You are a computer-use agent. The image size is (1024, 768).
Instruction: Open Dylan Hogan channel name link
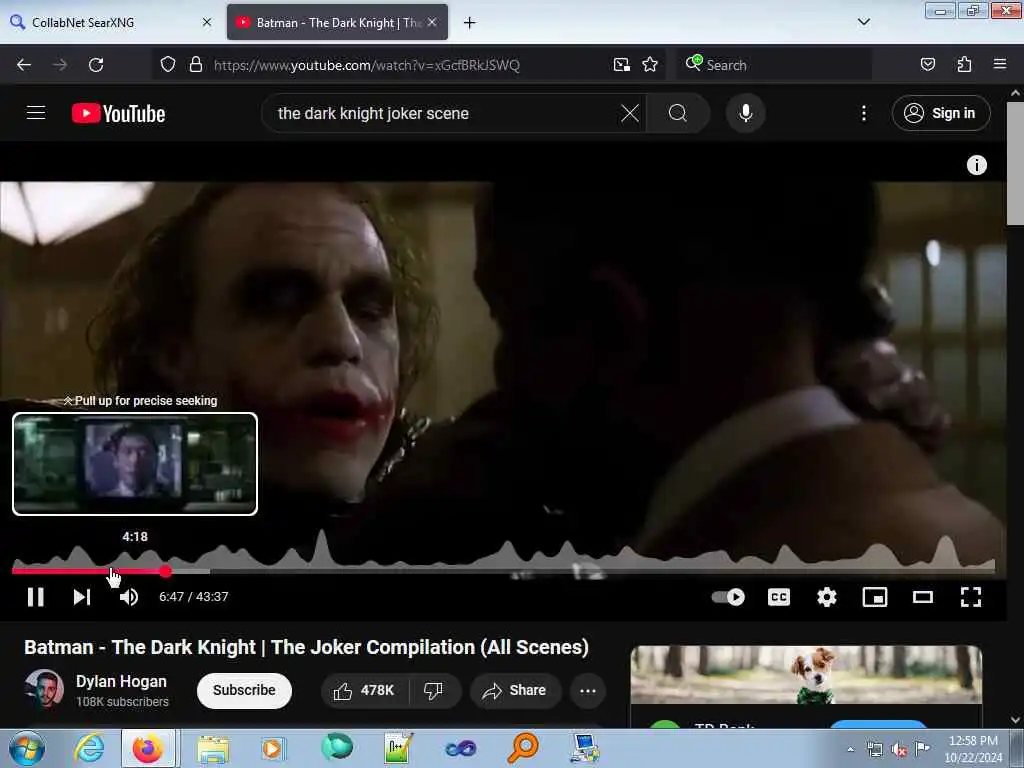pos(121,681)
